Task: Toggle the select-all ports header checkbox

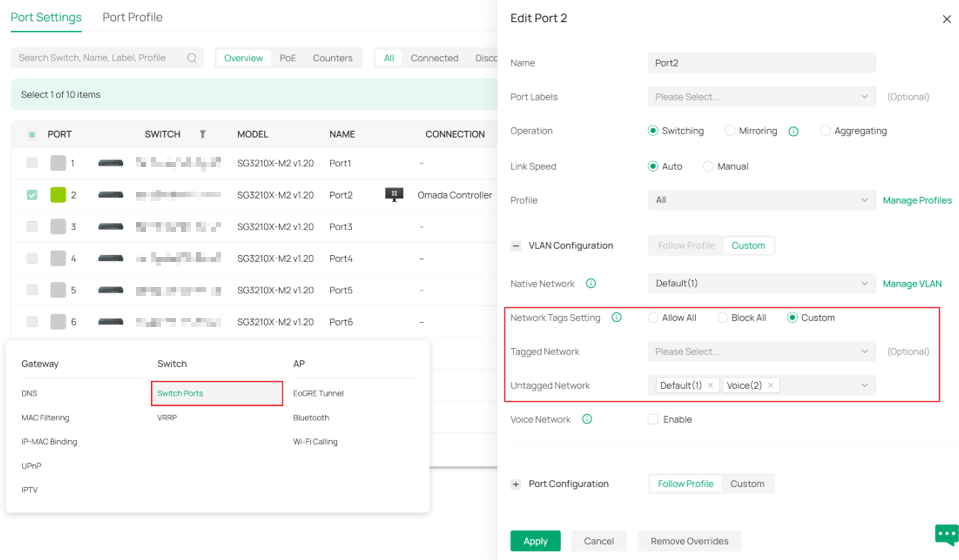Action: 32,134
